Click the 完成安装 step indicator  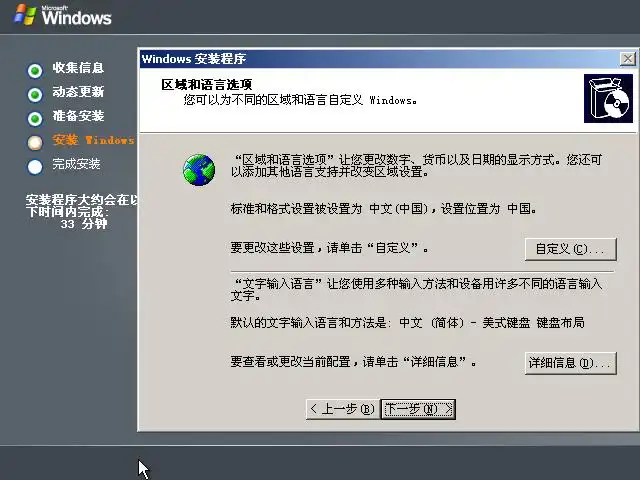pos(35,167)
